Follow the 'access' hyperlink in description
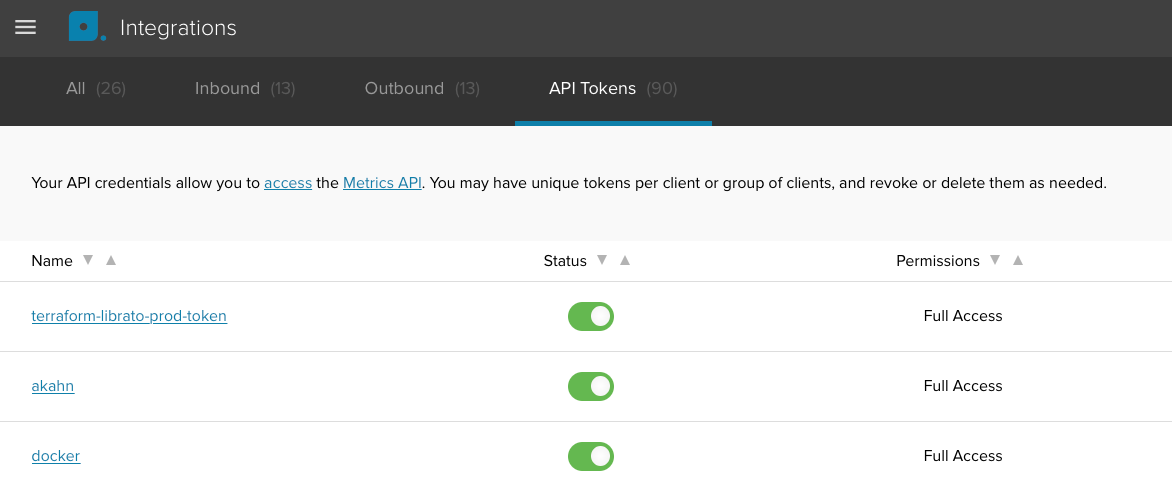The width and height of the screenshot is (1172, 484). (x=288, y=183)
